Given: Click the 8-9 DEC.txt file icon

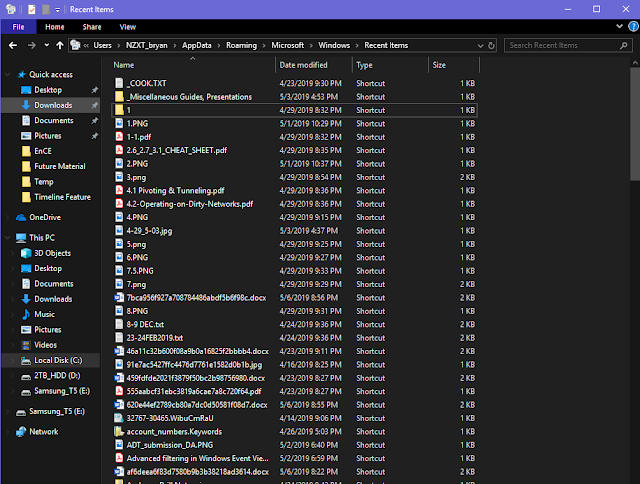Looking at the screenshot, I should click(119, 324).
